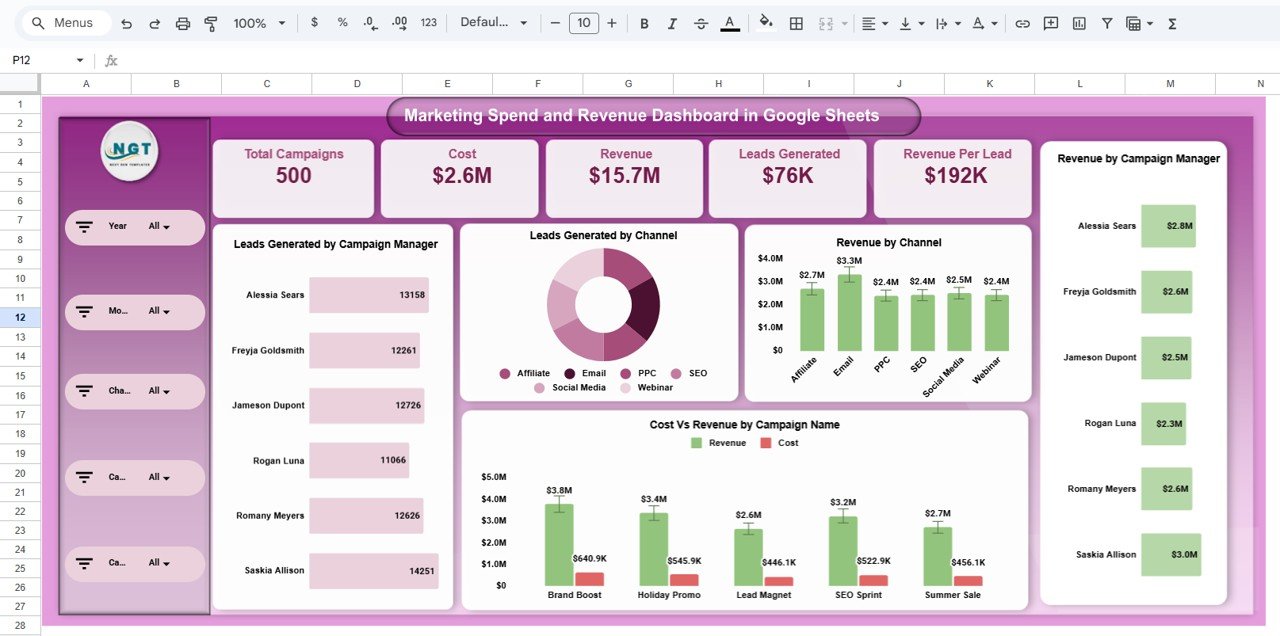This screenshot has height=636, width=1280.
Task: Open the Create filter icon
Action: 1106,22
